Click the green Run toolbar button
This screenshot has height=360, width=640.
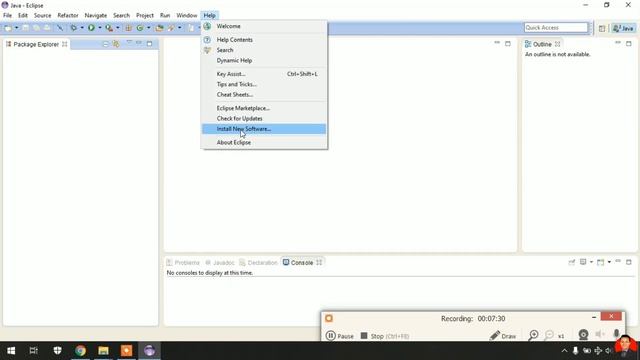(x=91, y=28)
